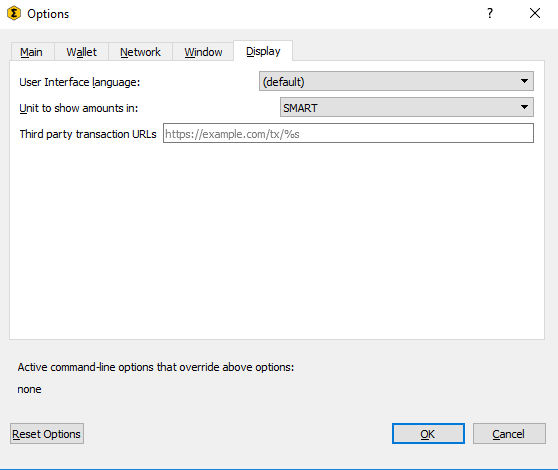Click the Unit to show amounts in label
Viewport: 558px width, 470px height.
point(79,108)
